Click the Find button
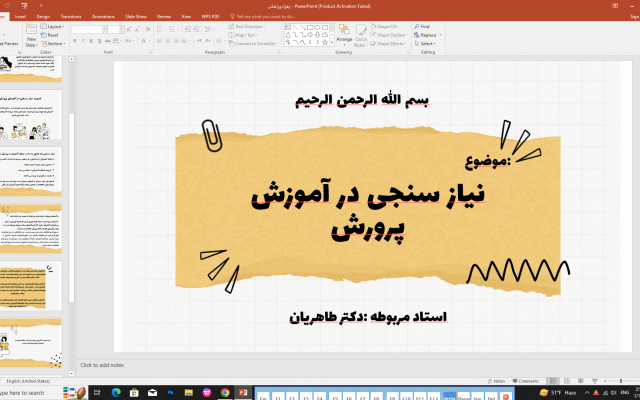 422,27
